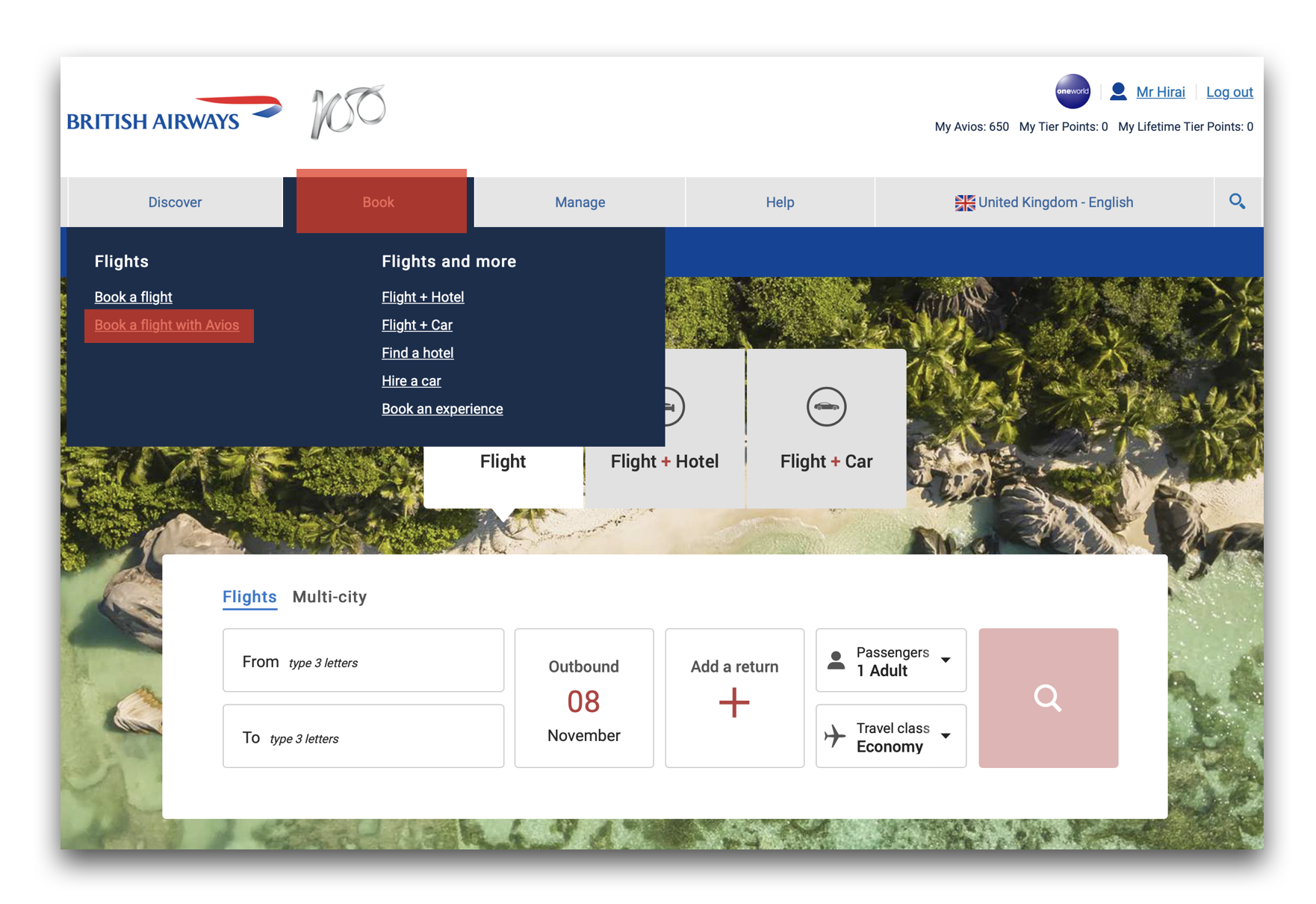Open site search magnifier in navigation bar

[1238, 202]
